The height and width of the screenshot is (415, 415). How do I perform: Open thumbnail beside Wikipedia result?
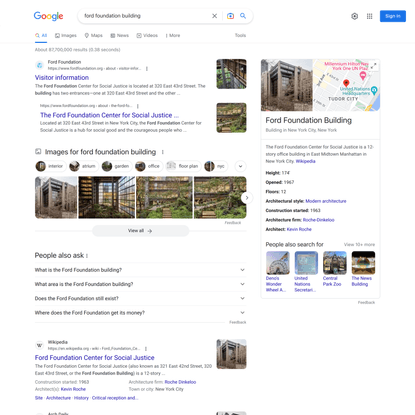click(x=231, y=354)
